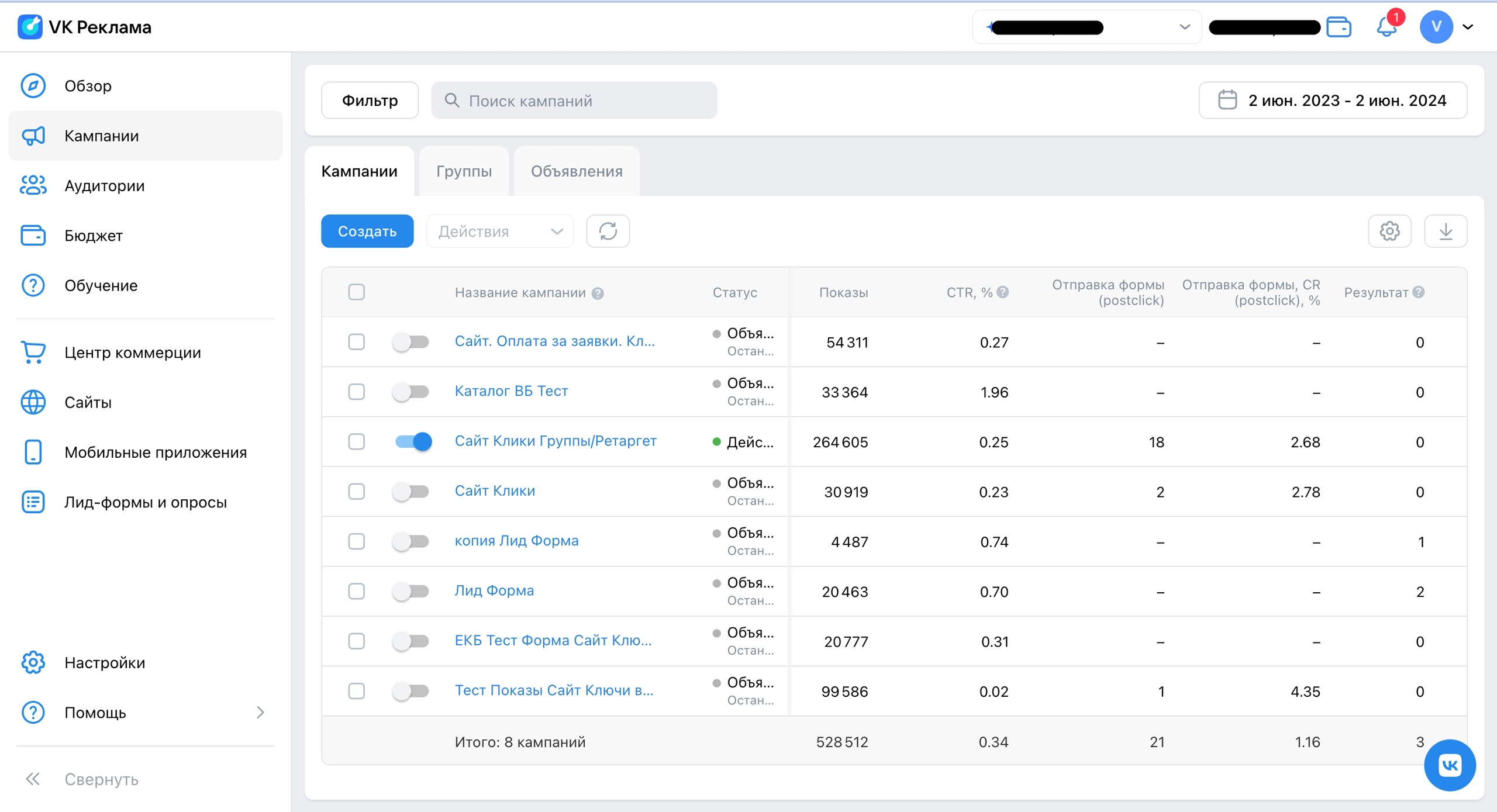Viewport: 1497px width, 812px height.
Task: Click help icon next to CTR, %
Action: pyautogui.click(x=1002, y=292)
